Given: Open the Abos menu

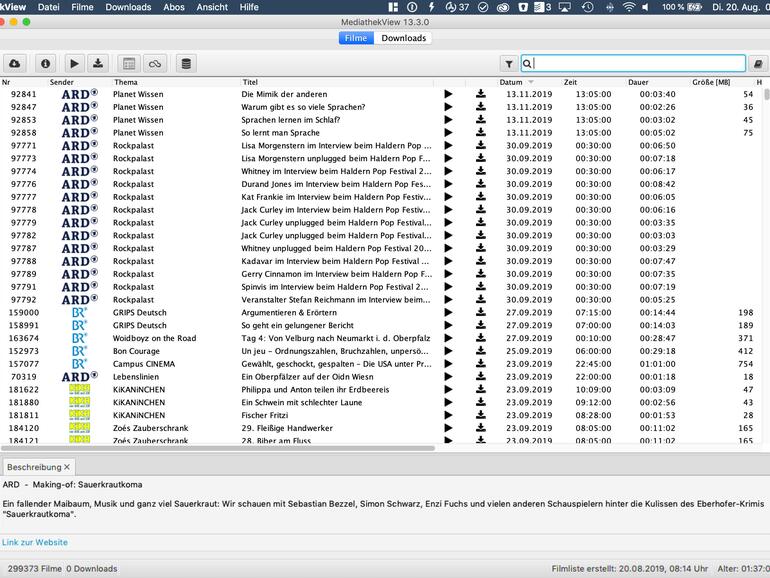Looking at the screenshot, I should click(174, 7).
